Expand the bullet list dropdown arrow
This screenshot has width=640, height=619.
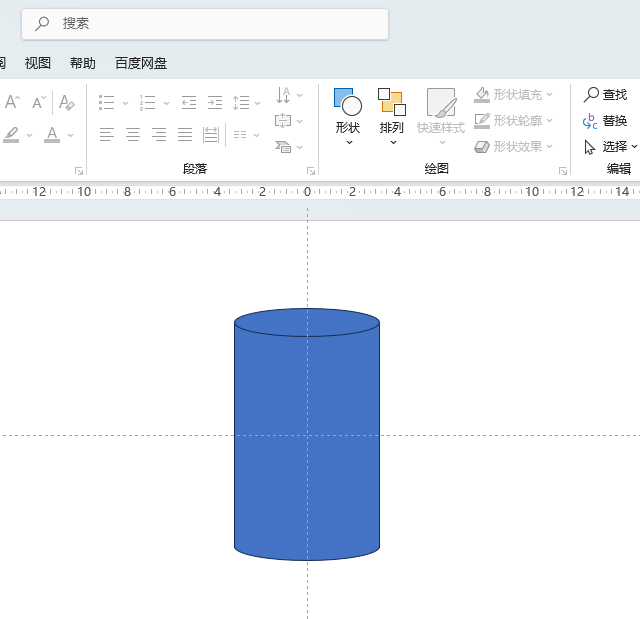[125, 103]
